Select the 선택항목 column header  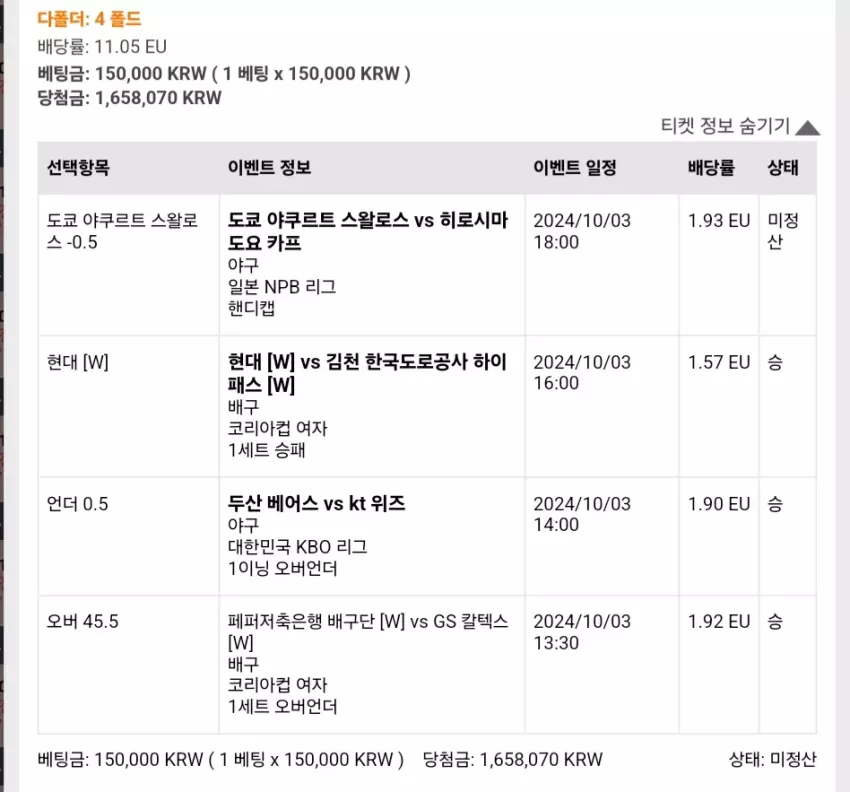click(x=79, y=168)
